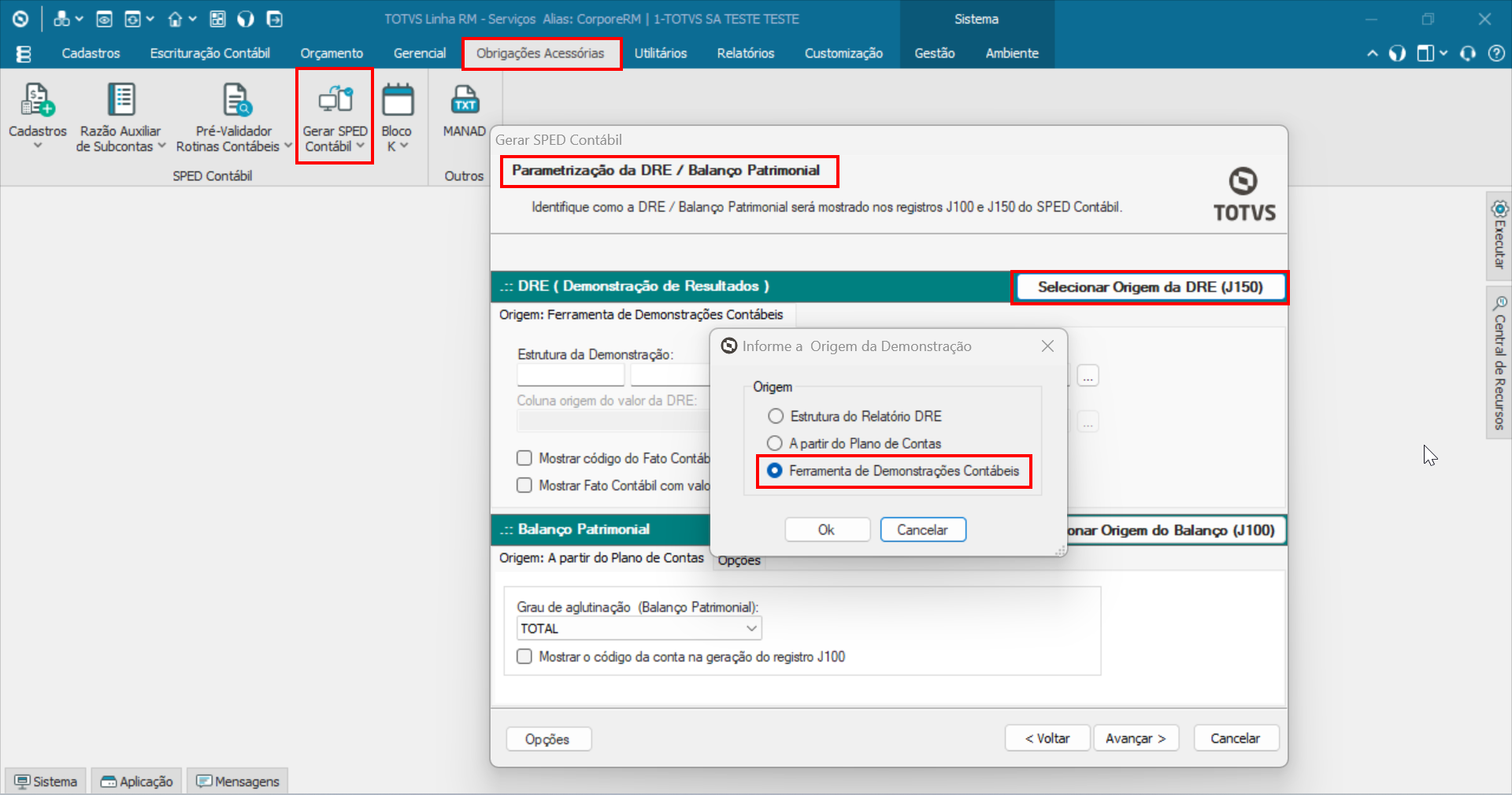Open the Orçamento ribbon tab
The height and width of the screenshot is (795, 1512).
[332, 54]
